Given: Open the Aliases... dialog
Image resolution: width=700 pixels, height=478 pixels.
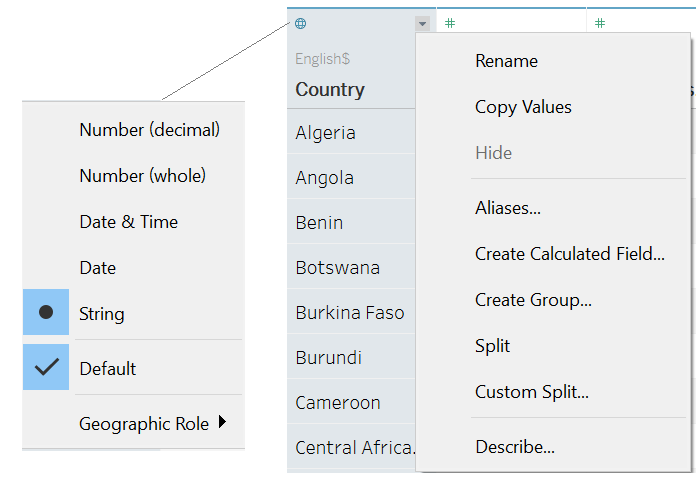Looking at the screenshot, I should pyautogui.click(x=508, y=208).
